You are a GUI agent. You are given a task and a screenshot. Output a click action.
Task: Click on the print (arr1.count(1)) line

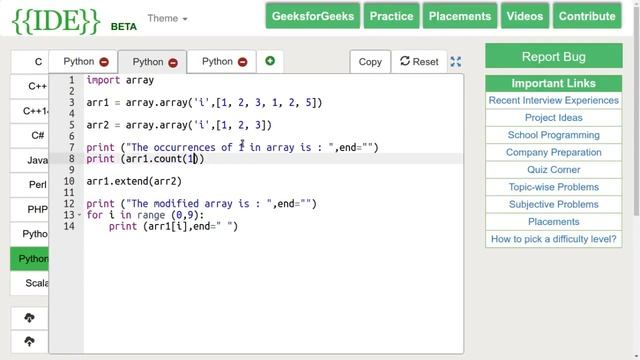[145, 159]
